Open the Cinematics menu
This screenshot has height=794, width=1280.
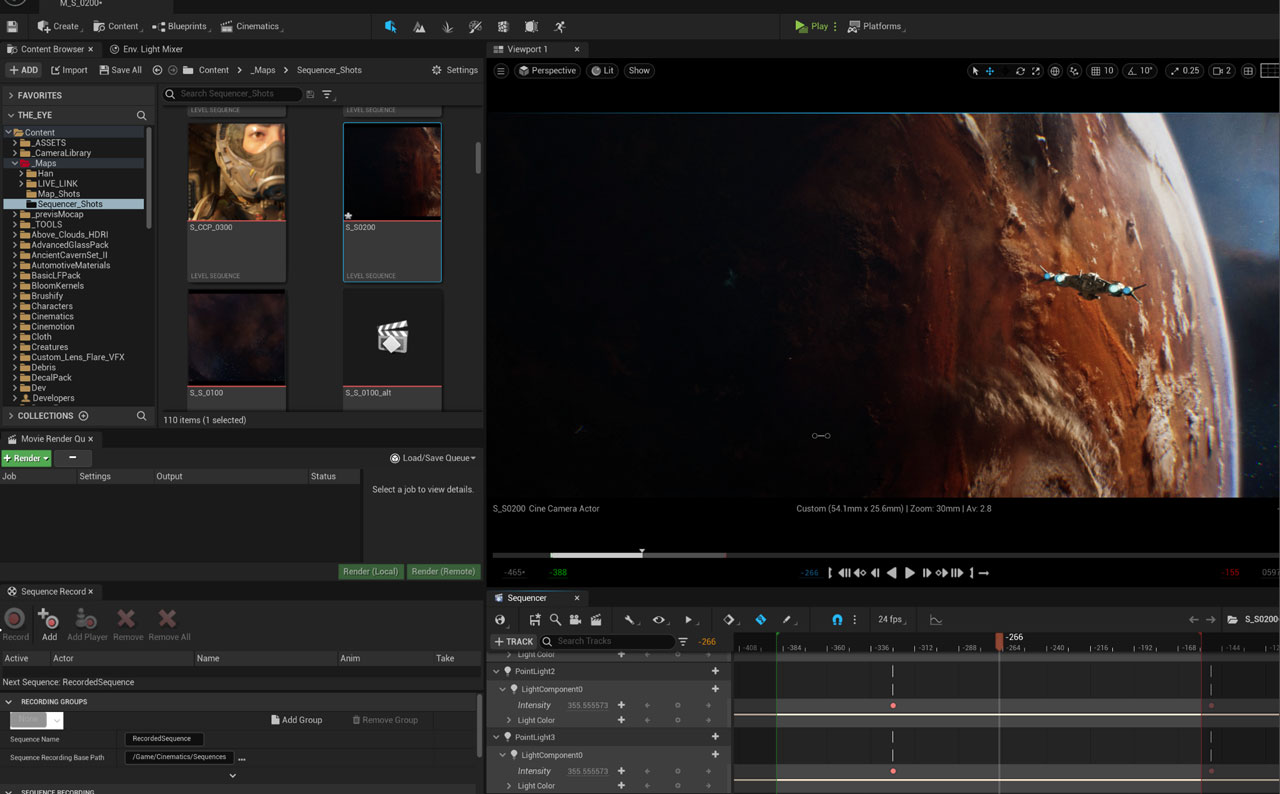[250, 27]
